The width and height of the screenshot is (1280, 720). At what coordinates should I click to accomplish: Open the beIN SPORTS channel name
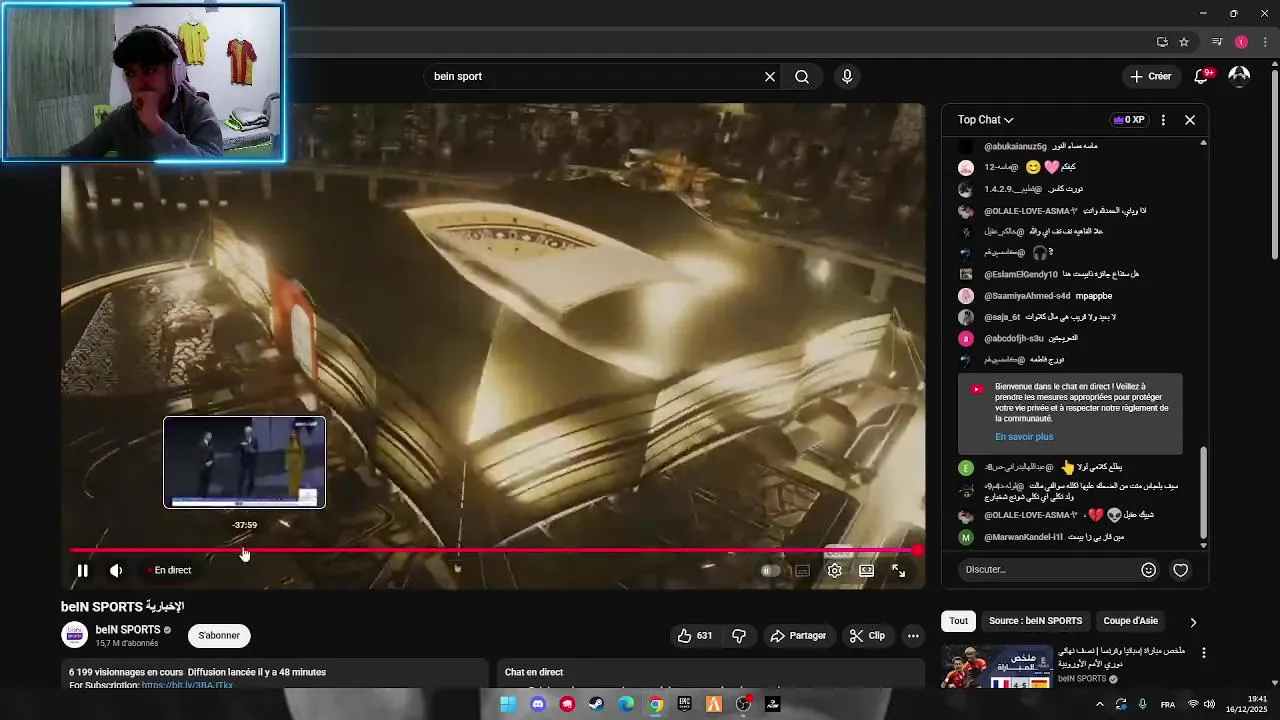point(128,630)
